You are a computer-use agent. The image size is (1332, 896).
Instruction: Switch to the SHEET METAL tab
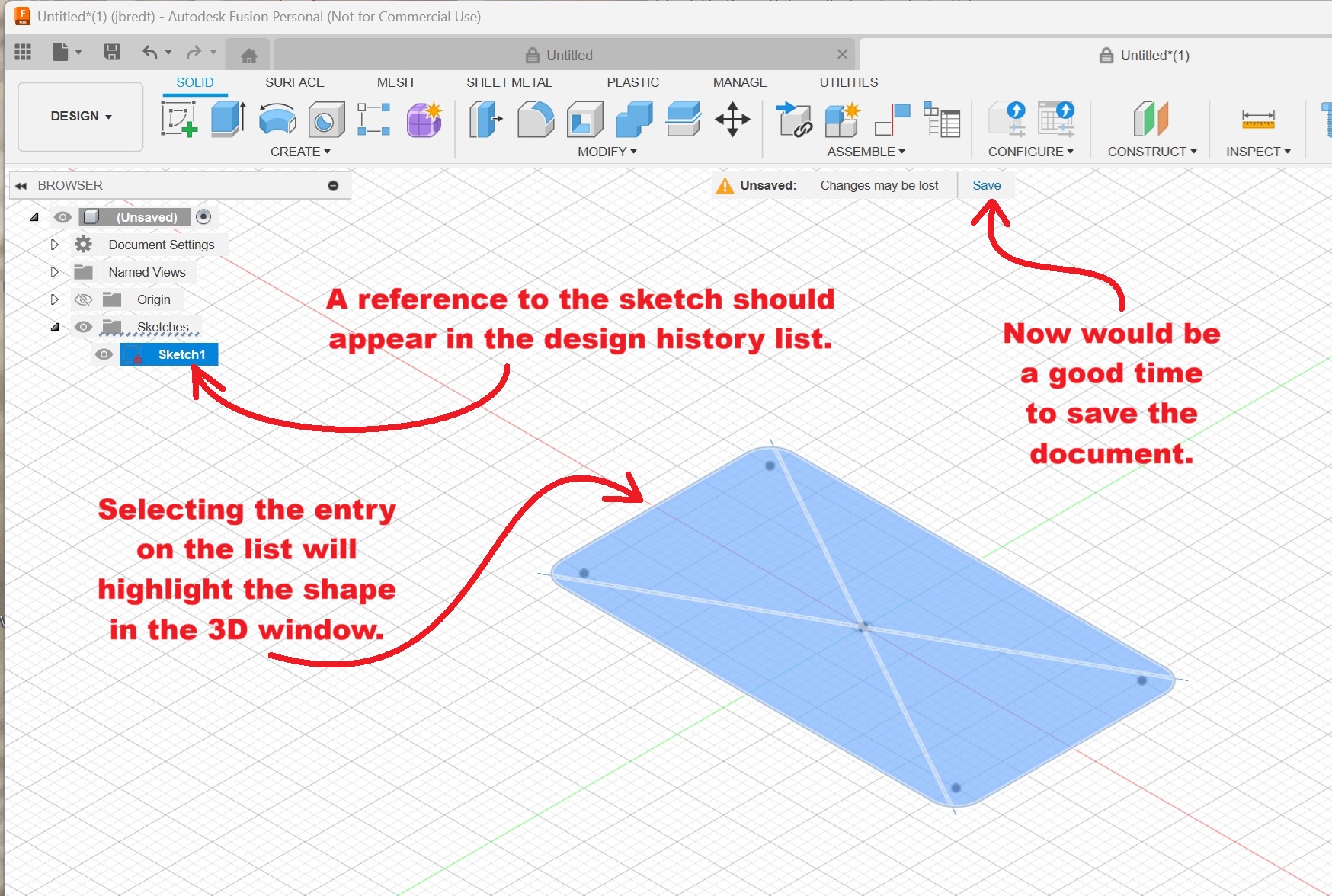(508, 82)
